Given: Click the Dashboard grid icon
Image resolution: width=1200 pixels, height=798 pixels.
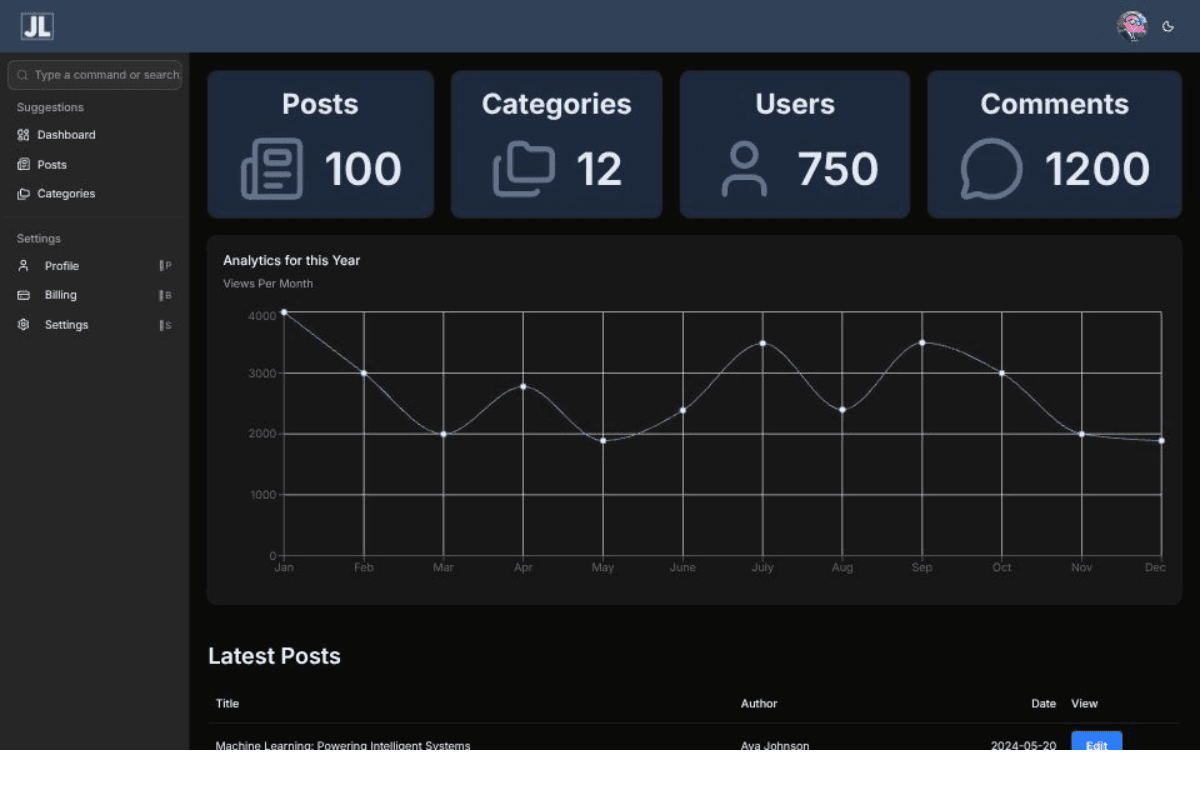Looking at the screenshot, I should pos(23,135).
